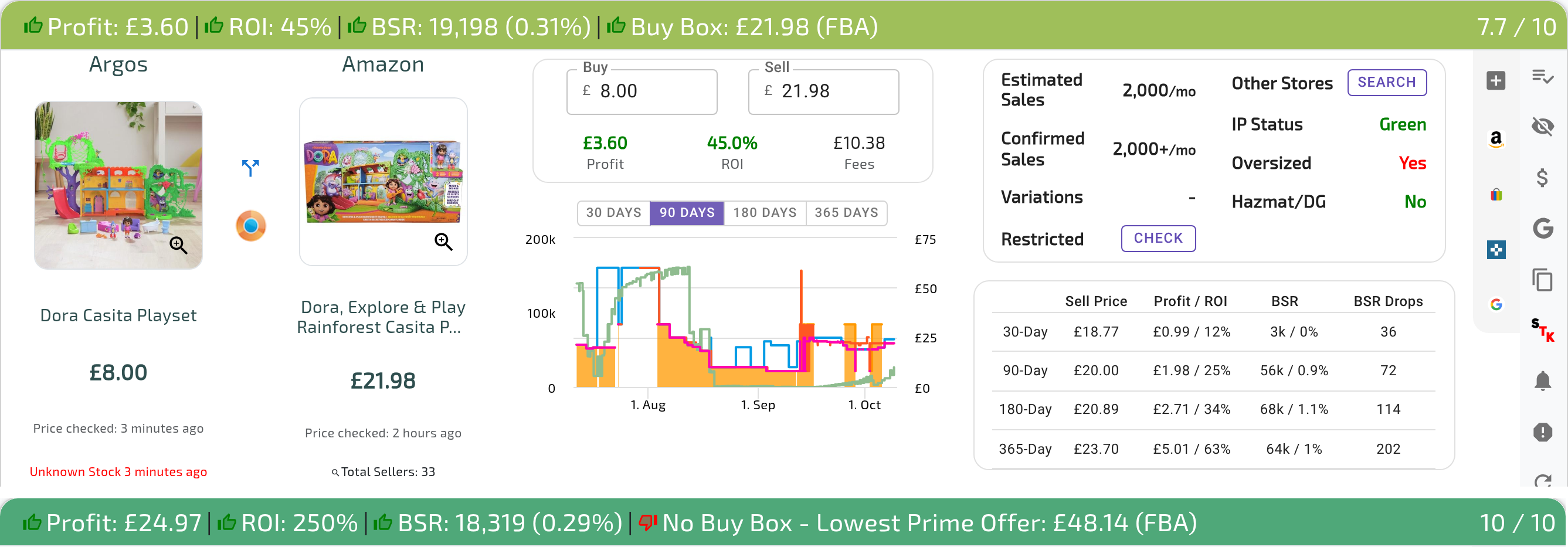Click the Other Stores SEARCH button
The width and height of the screenshot is (1568, 547).
(1387, 82)
